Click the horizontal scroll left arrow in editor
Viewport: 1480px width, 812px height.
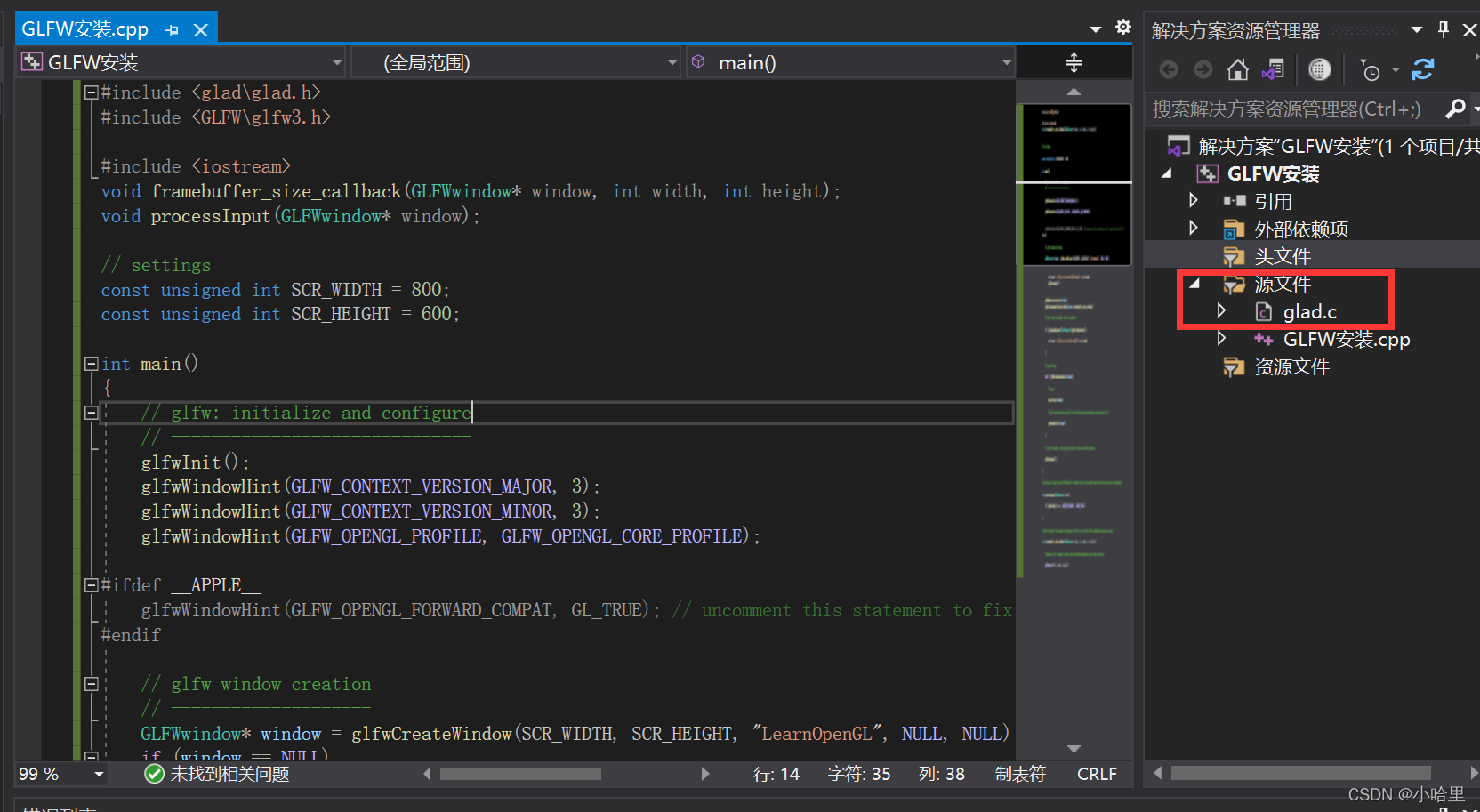click(428, 774)
